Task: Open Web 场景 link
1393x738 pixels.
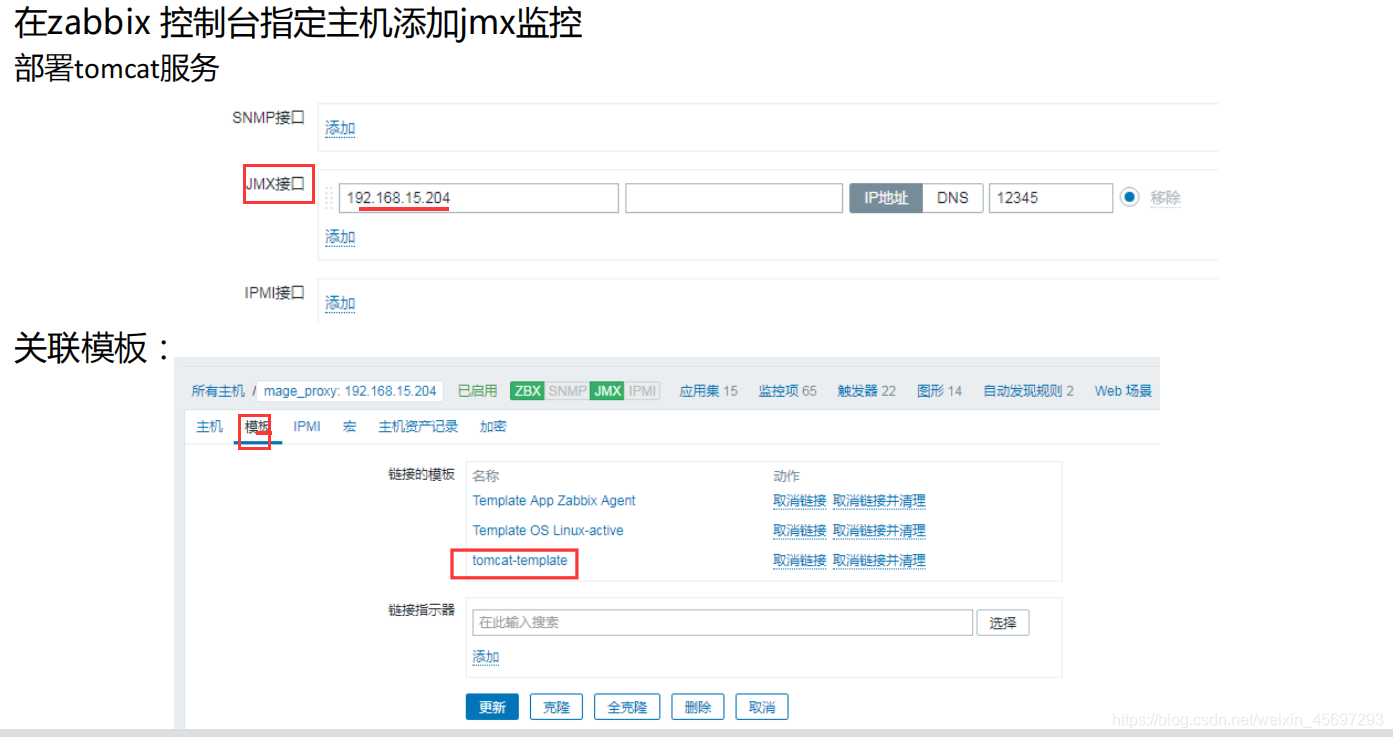Action: (1123, 391)
